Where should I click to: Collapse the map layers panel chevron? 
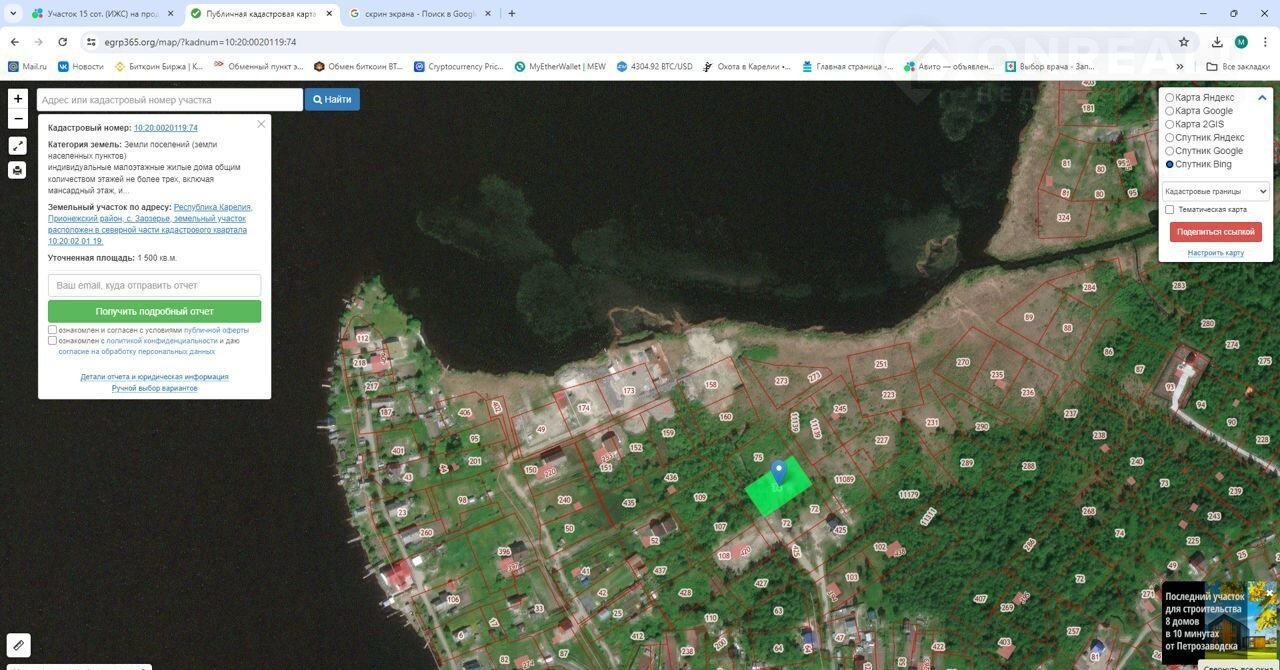coord(1262,98)
